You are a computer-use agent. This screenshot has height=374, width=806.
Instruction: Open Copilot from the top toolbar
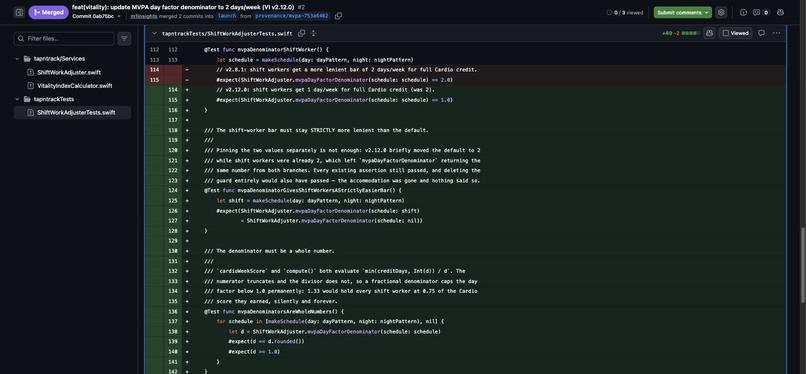(780, 12)
